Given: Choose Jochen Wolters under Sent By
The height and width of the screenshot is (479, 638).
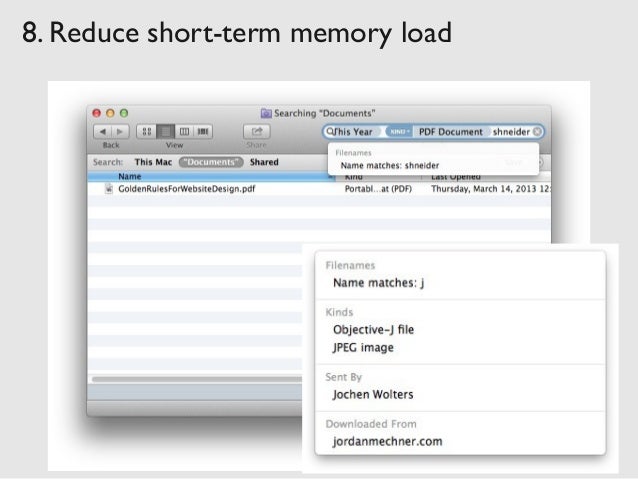Looking at the screenshot, I should pos(460,394).
